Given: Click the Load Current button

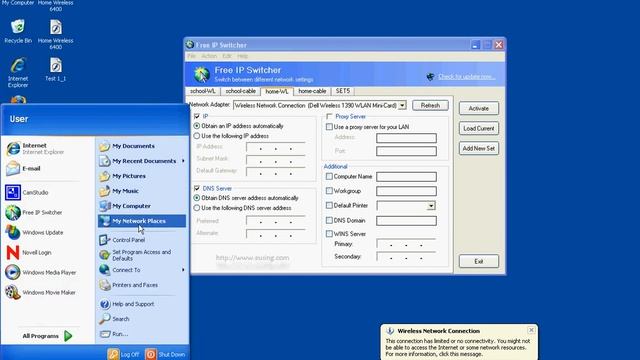Looking at the screenshot, I should tap(478, 128).
